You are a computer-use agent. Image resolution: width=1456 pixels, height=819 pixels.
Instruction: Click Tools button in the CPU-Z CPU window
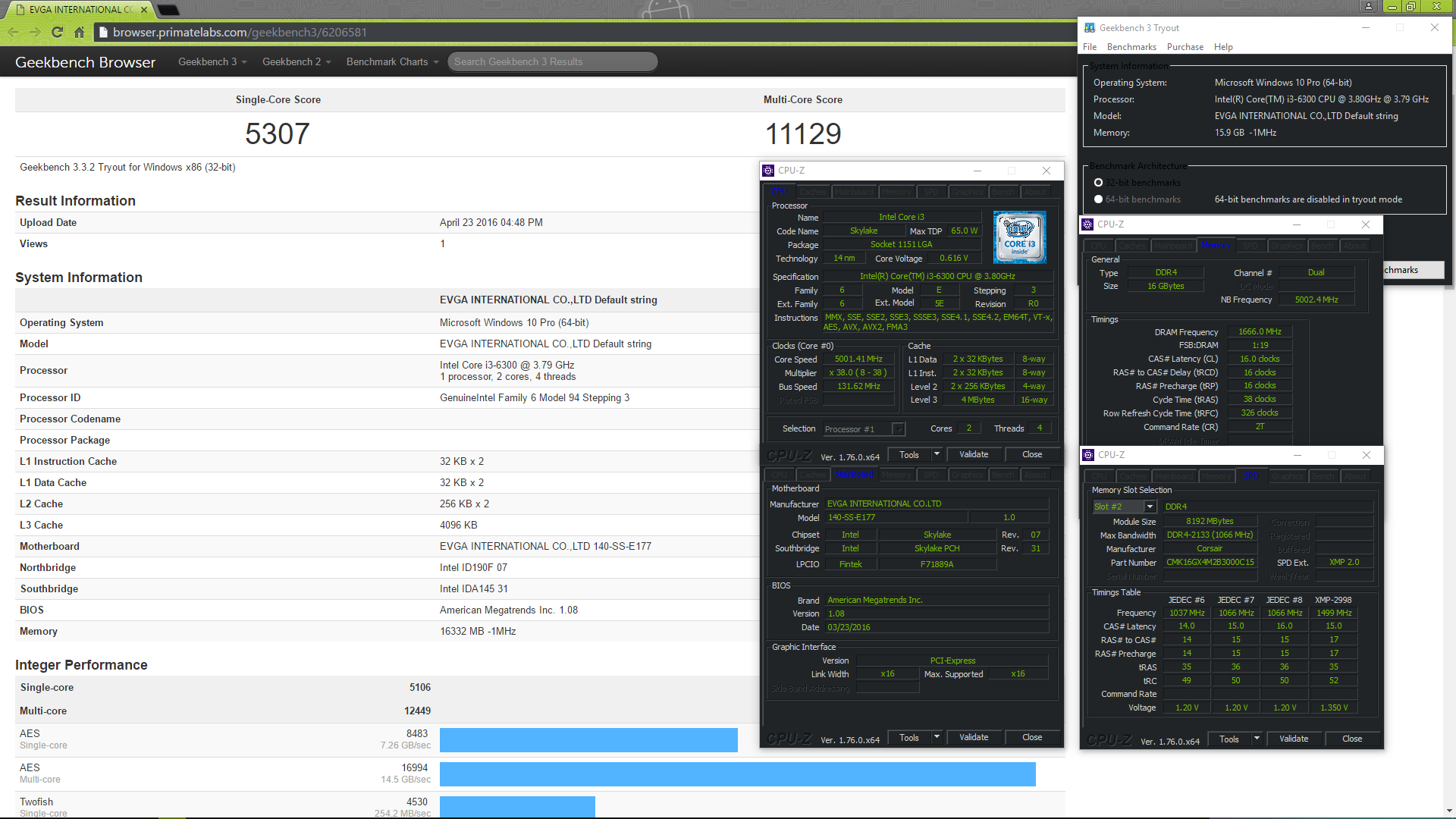coord(908,454)
